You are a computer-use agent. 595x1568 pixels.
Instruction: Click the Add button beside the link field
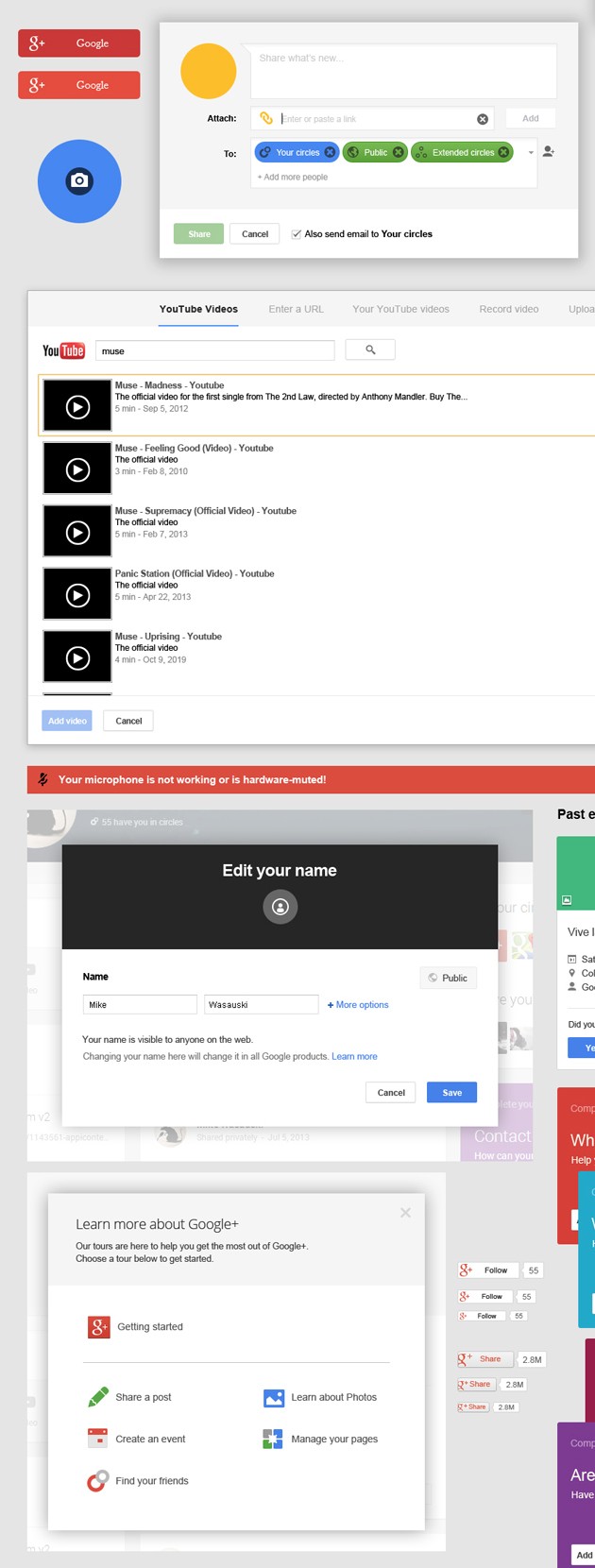(x=531, y=118)
